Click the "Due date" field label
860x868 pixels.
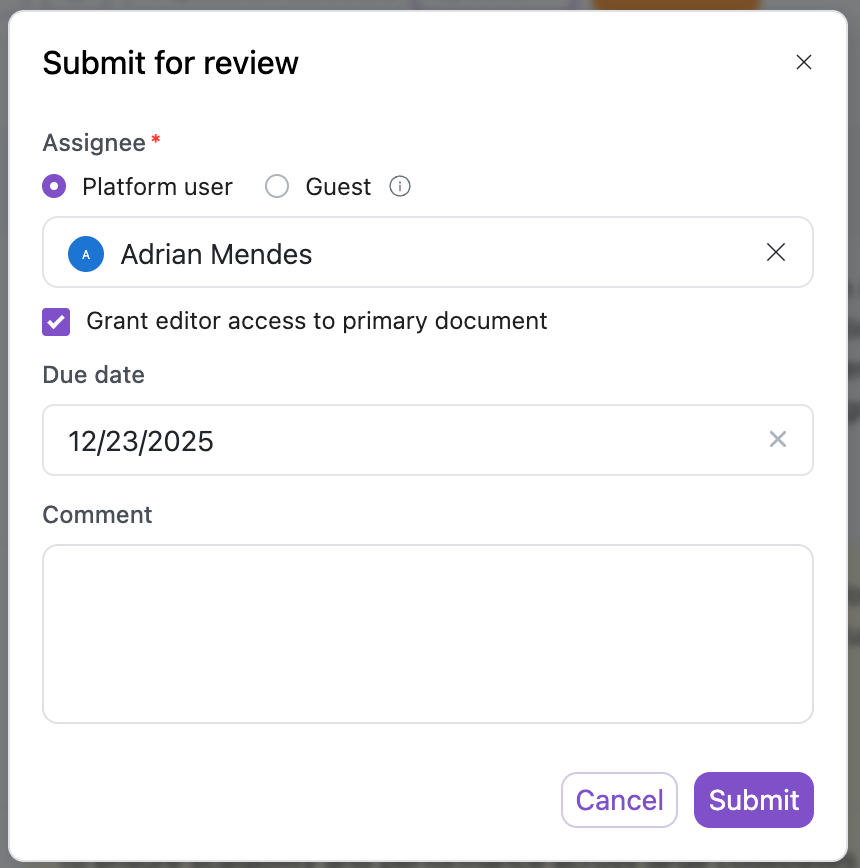pyautogui.click(x=93, y=375)
